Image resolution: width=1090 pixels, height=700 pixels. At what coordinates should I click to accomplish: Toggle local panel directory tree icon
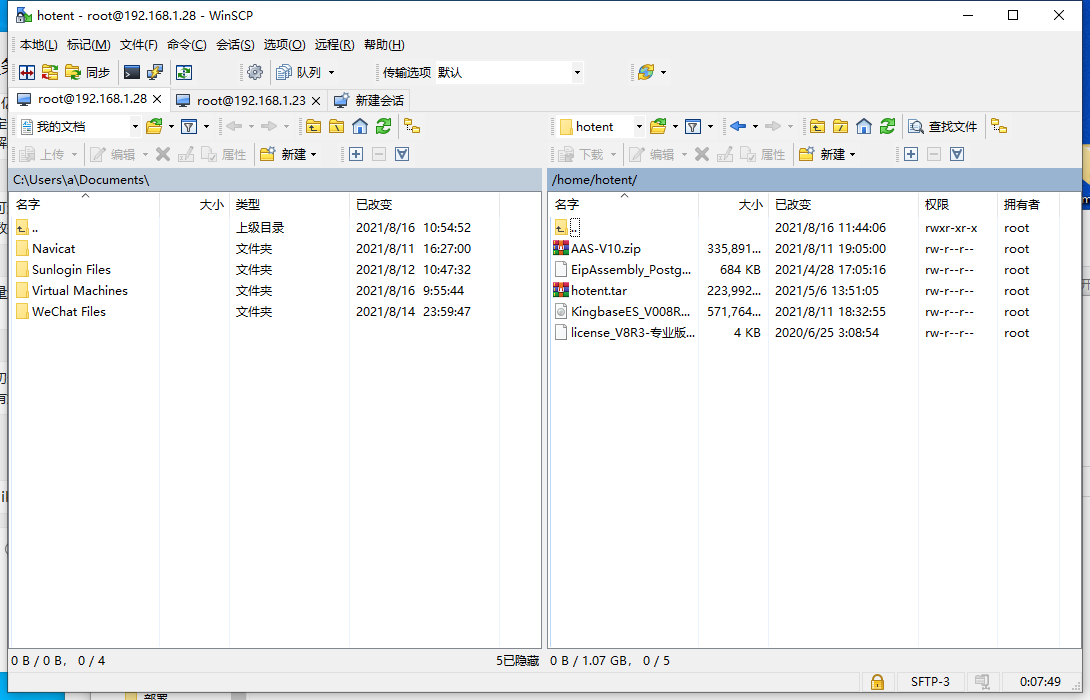(x=412, y=127)
